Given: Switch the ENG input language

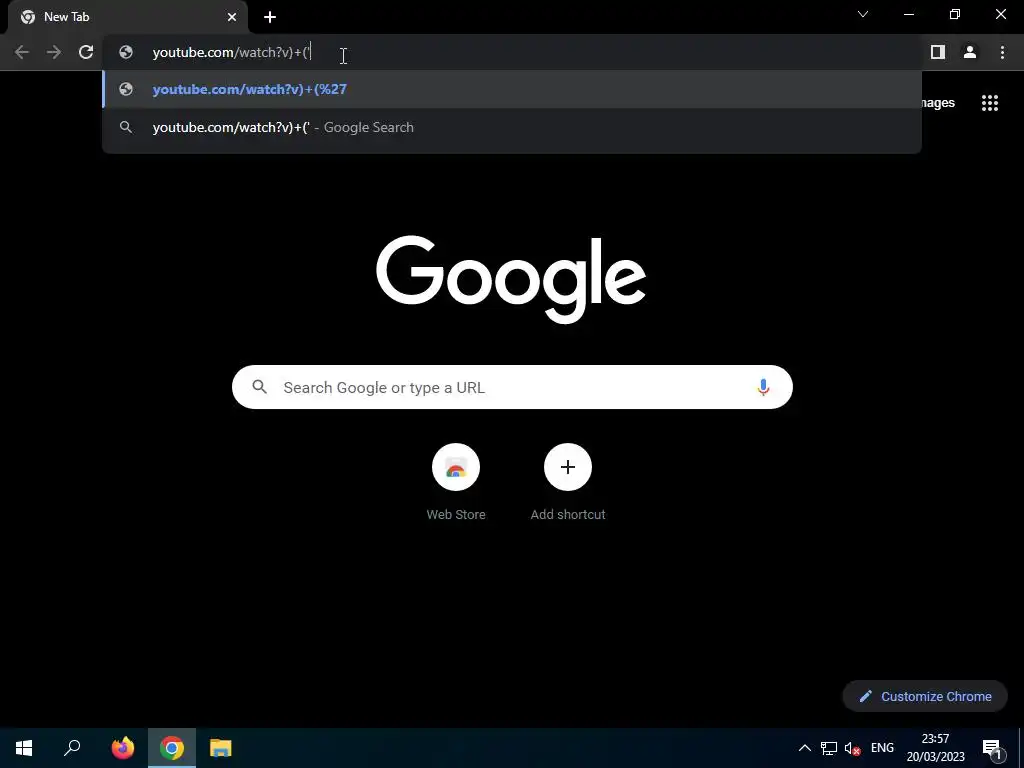Looking at the screenshot, I should (882, 748).
